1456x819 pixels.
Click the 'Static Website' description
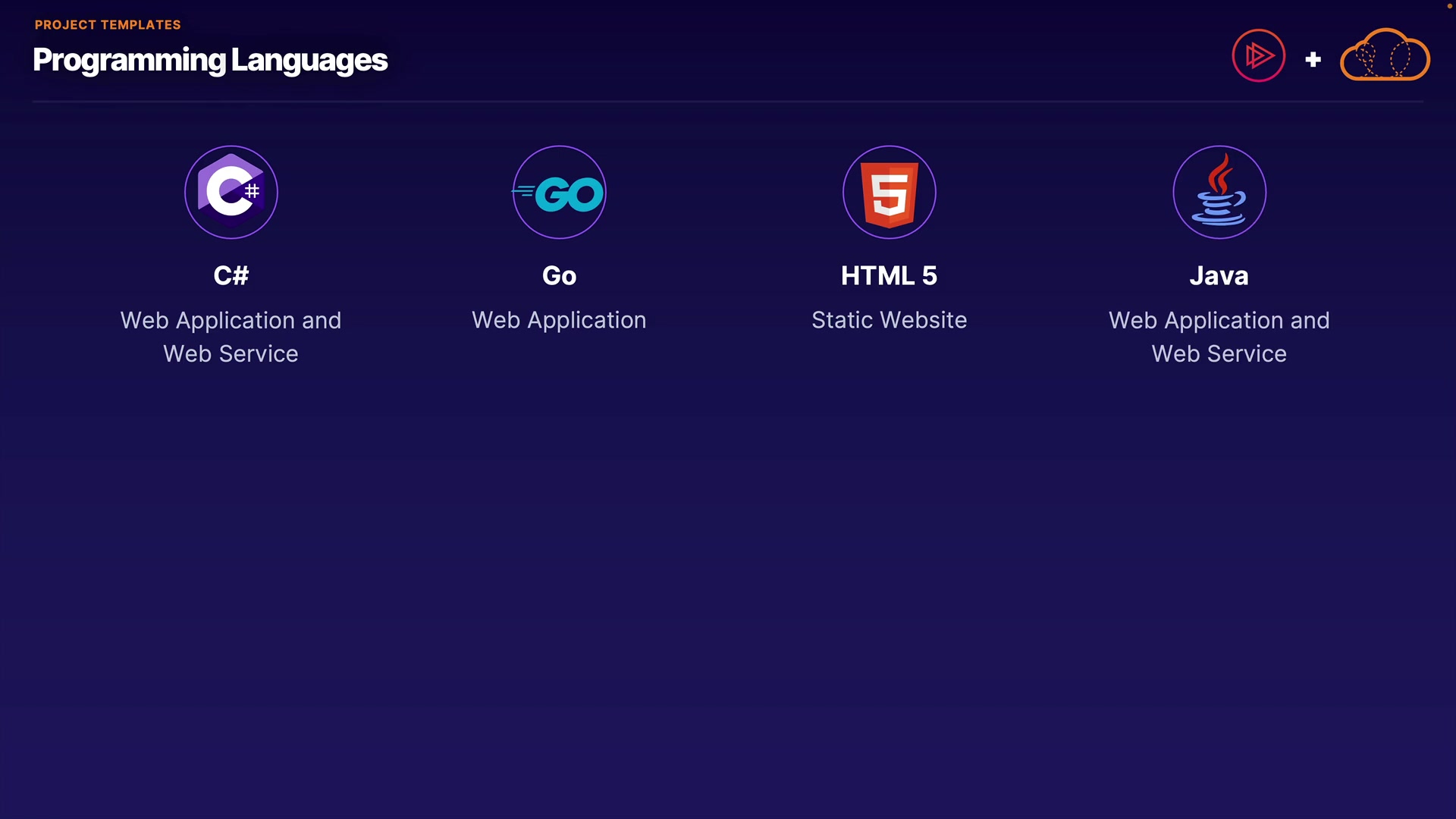889,320
